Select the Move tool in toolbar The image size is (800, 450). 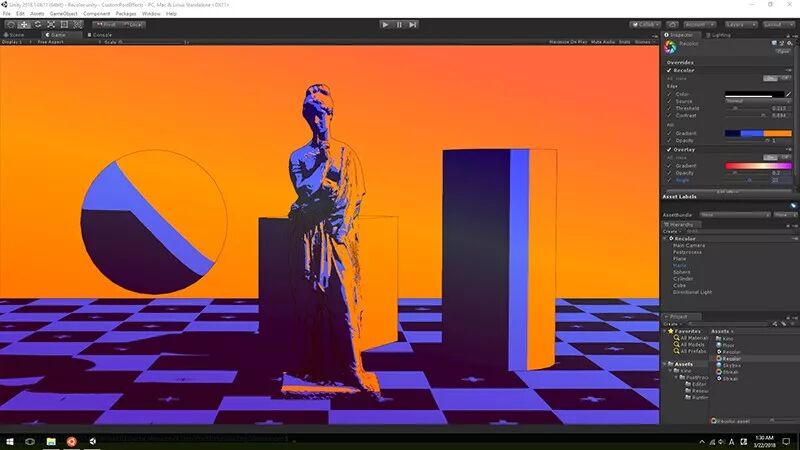pos(24,24)
